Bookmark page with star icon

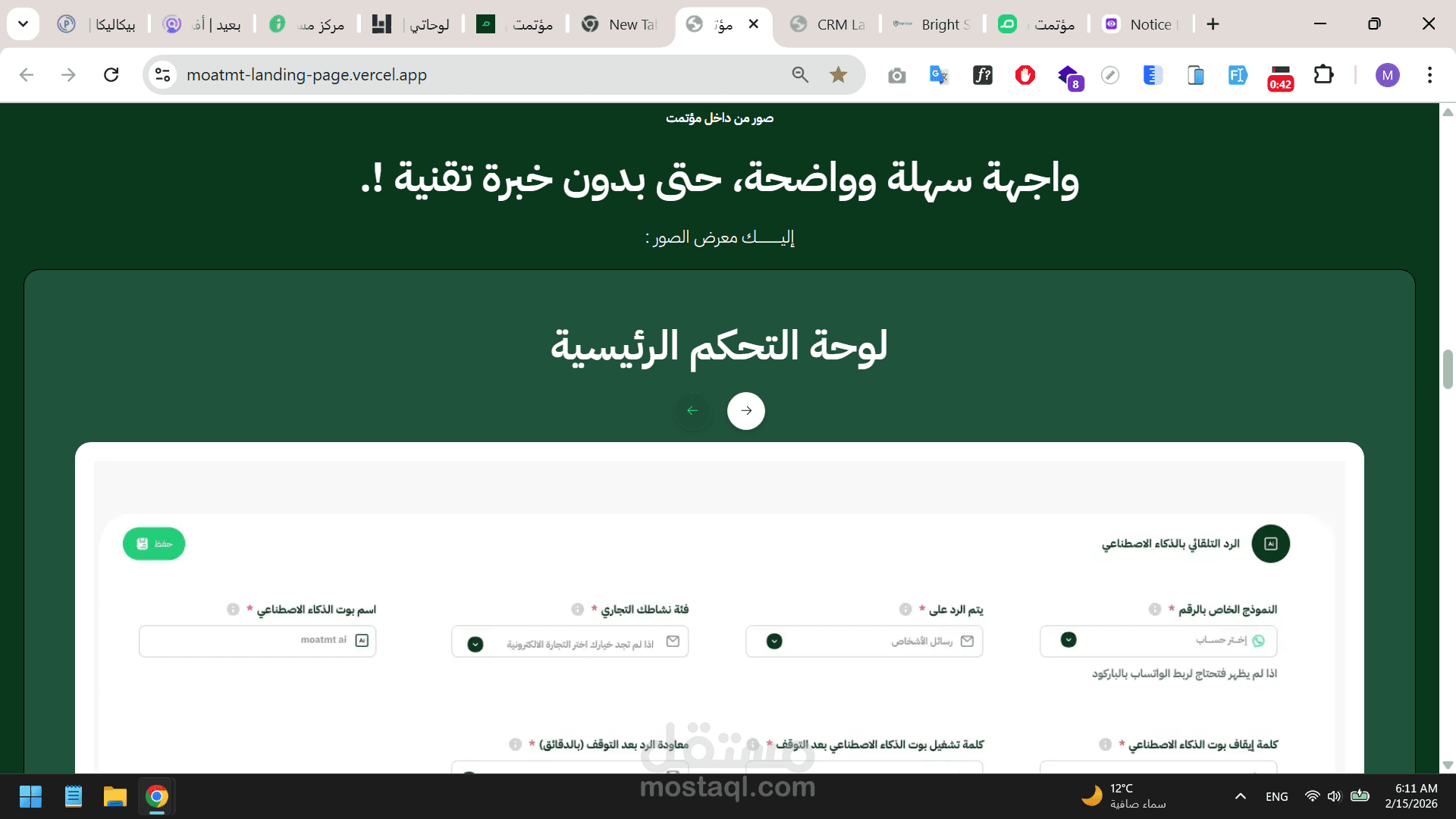coord(838,75)
